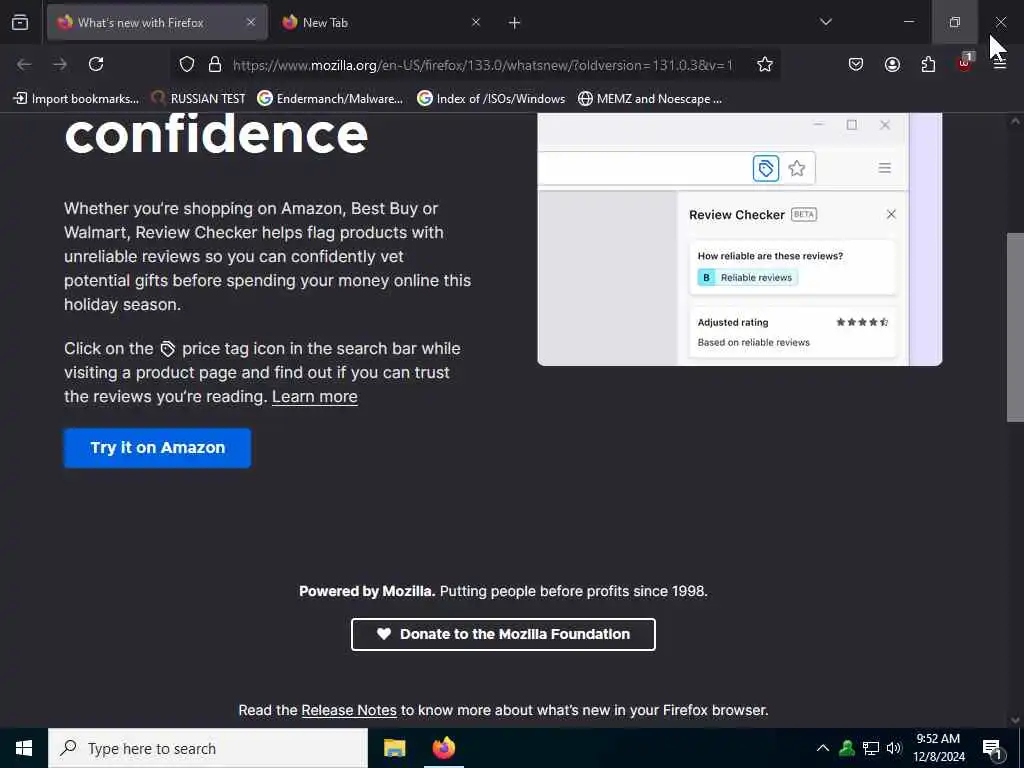The image size is (1024, 768).
Task: Go forward one page
Action: 60,64
